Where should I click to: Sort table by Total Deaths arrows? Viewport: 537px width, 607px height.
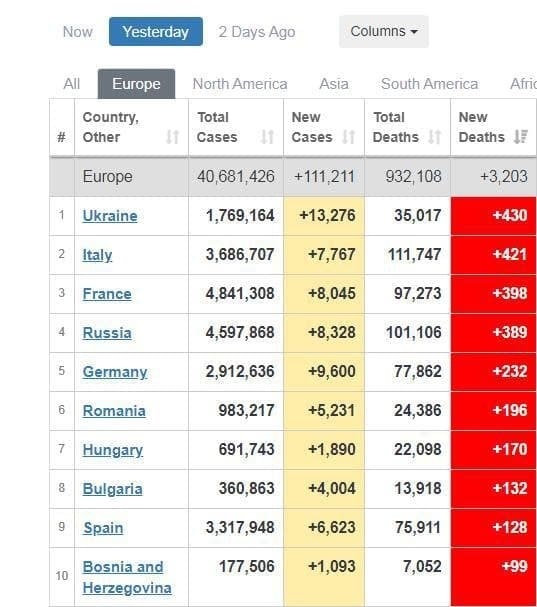[435, 137]
